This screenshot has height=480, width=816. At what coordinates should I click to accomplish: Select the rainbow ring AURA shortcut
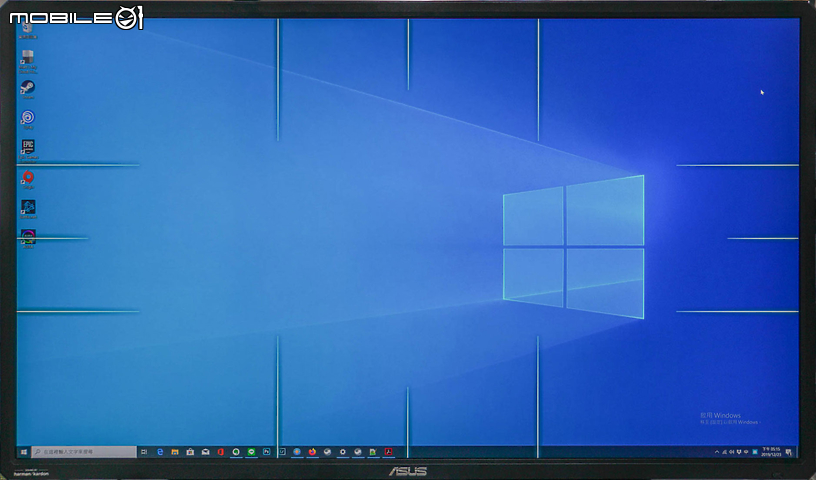[28, 239]
